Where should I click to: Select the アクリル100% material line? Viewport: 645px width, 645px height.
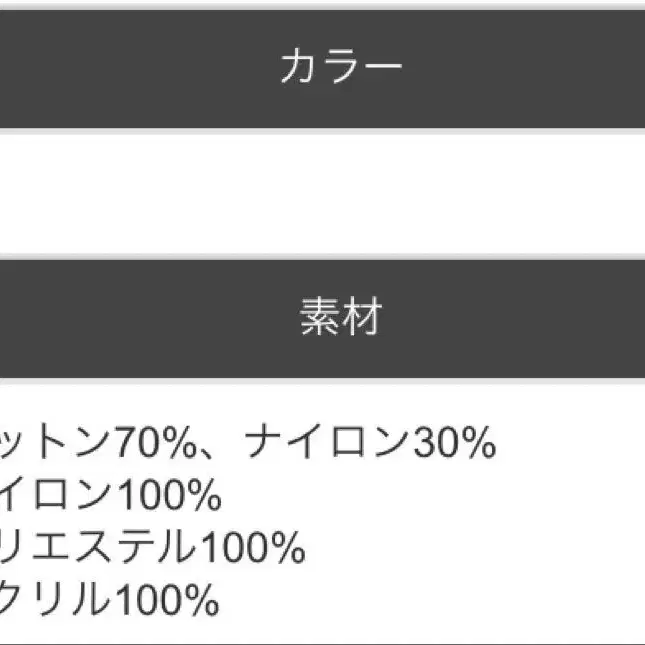[110, 600]
